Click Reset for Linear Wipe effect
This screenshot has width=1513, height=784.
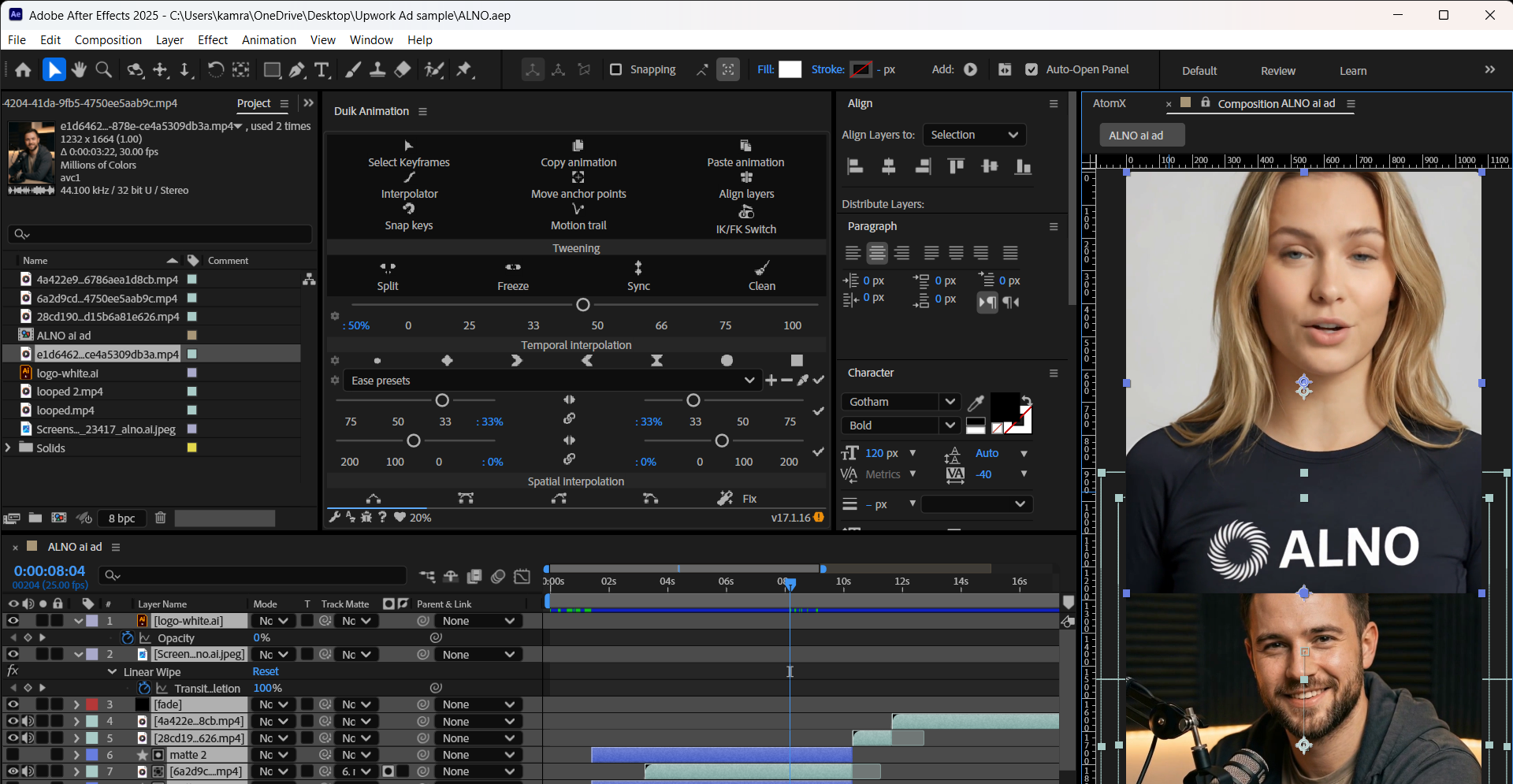(266, 671)
